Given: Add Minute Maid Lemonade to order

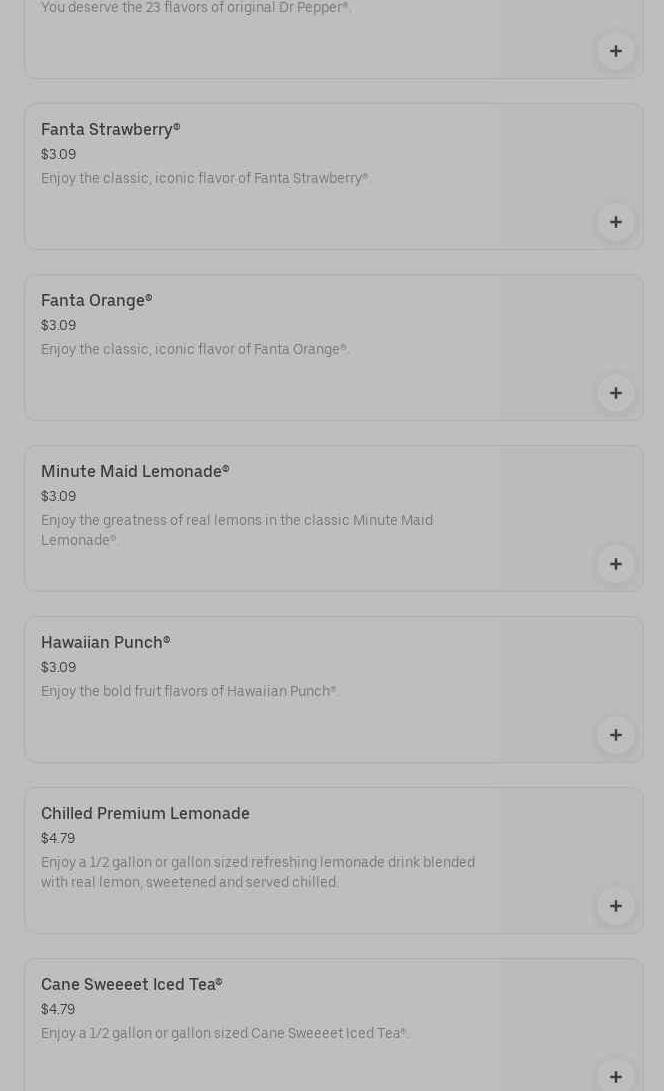Looking at the screenshot, I should (615, 564).
